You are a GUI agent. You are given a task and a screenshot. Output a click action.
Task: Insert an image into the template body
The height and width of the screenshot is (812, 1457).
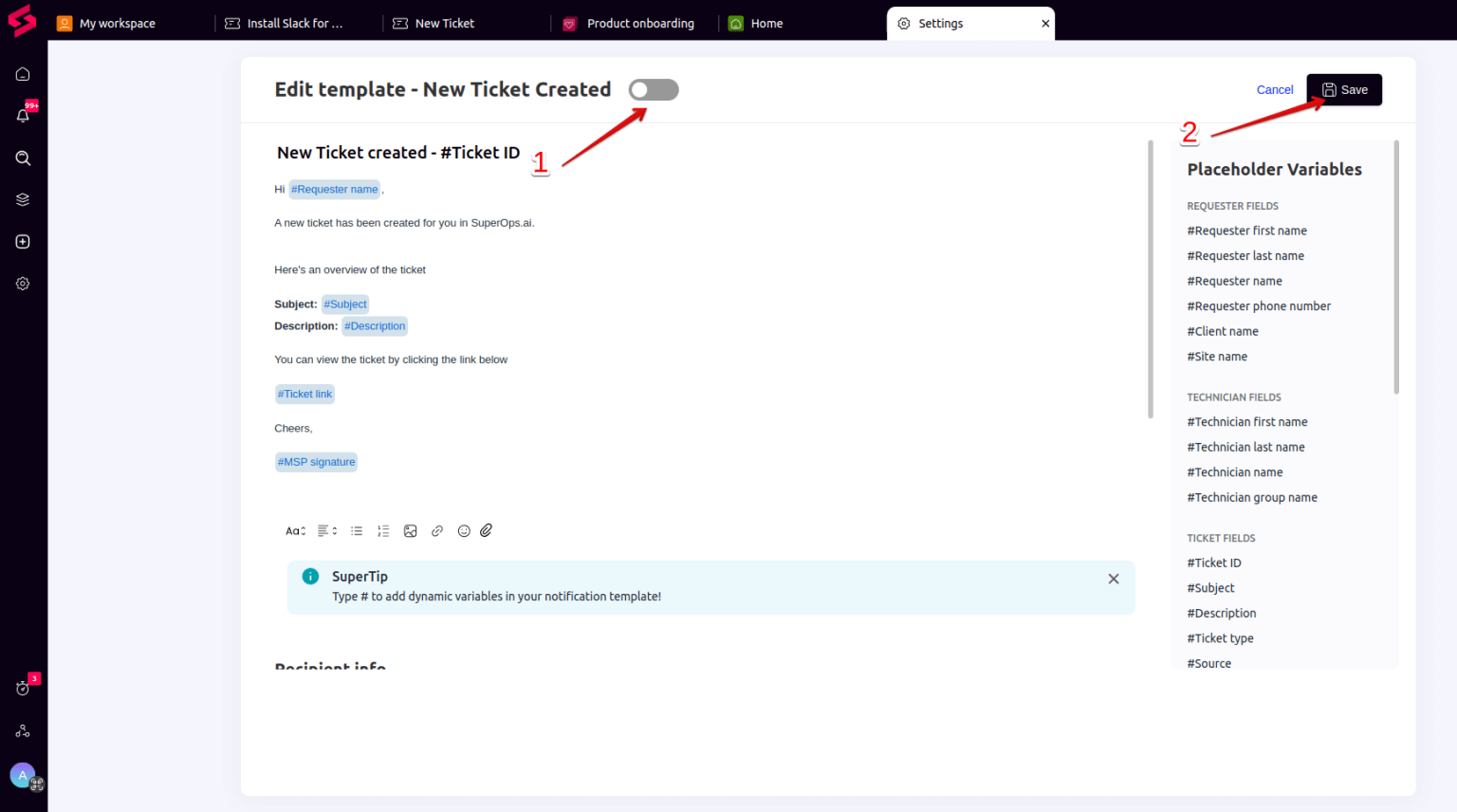click(410, 530)
